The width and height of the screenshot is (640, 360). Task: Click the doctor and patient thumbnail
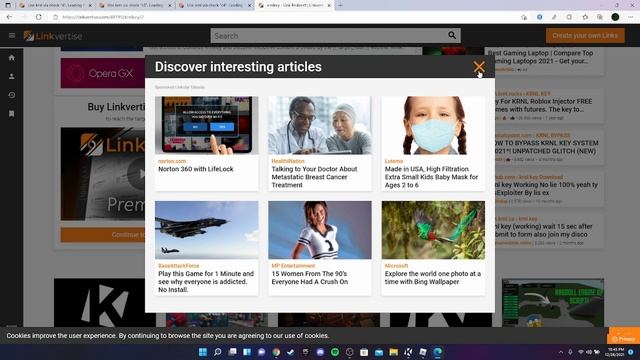coord(320,125)
